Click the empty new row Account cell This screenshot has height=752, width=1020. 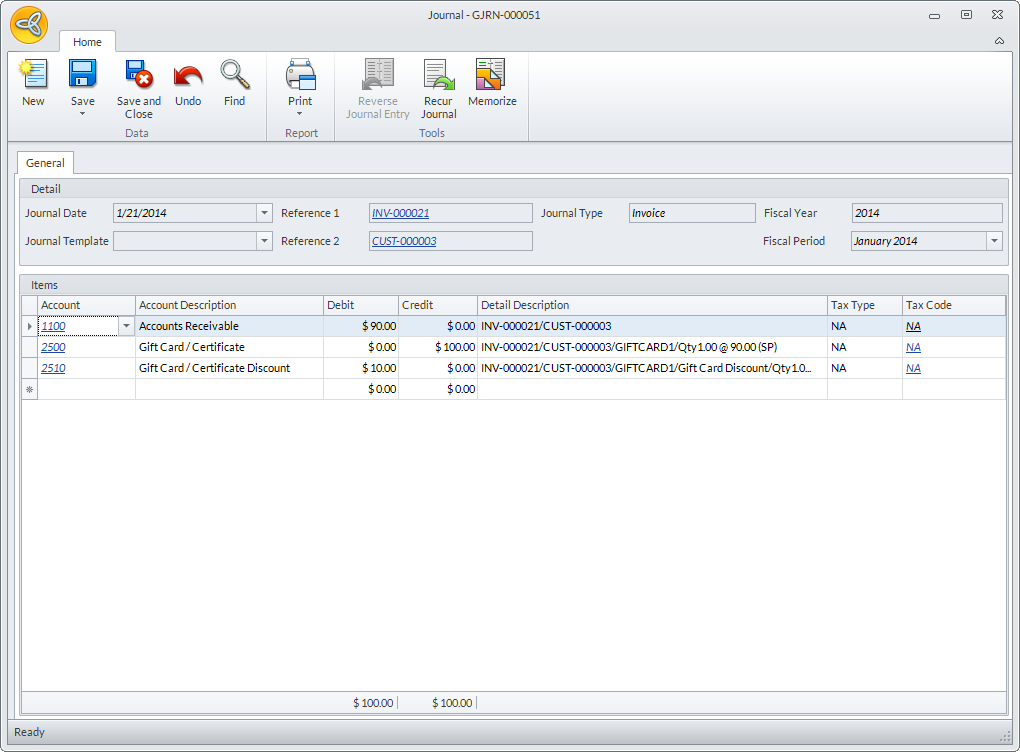86,389
